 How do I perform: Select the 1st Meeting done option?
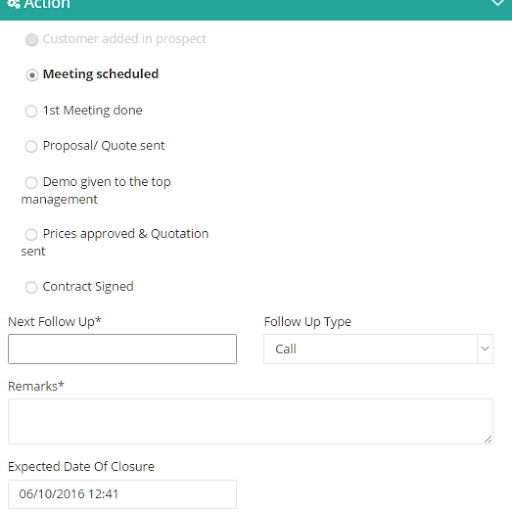click(x=31, y=111)
